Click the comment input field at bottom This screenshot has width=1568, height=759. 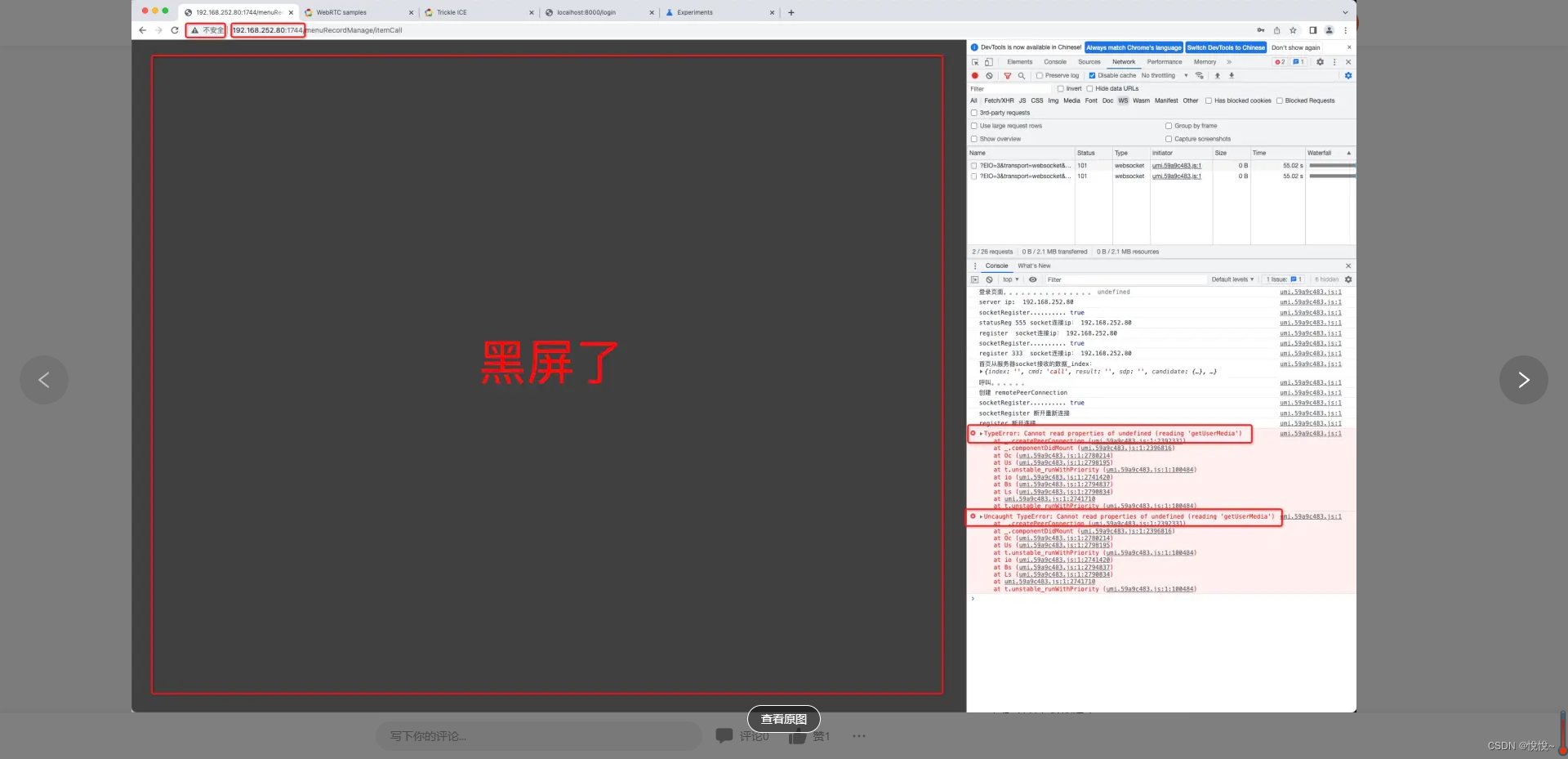(539, 736)
